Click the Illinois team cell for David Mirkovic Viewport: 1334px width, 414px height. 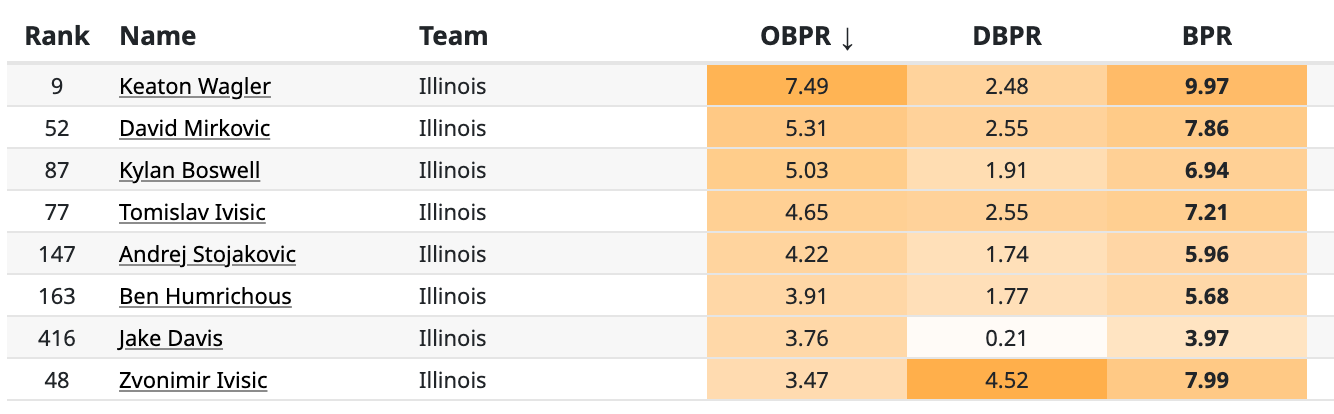pyautogui.click(x=452, y=129)
